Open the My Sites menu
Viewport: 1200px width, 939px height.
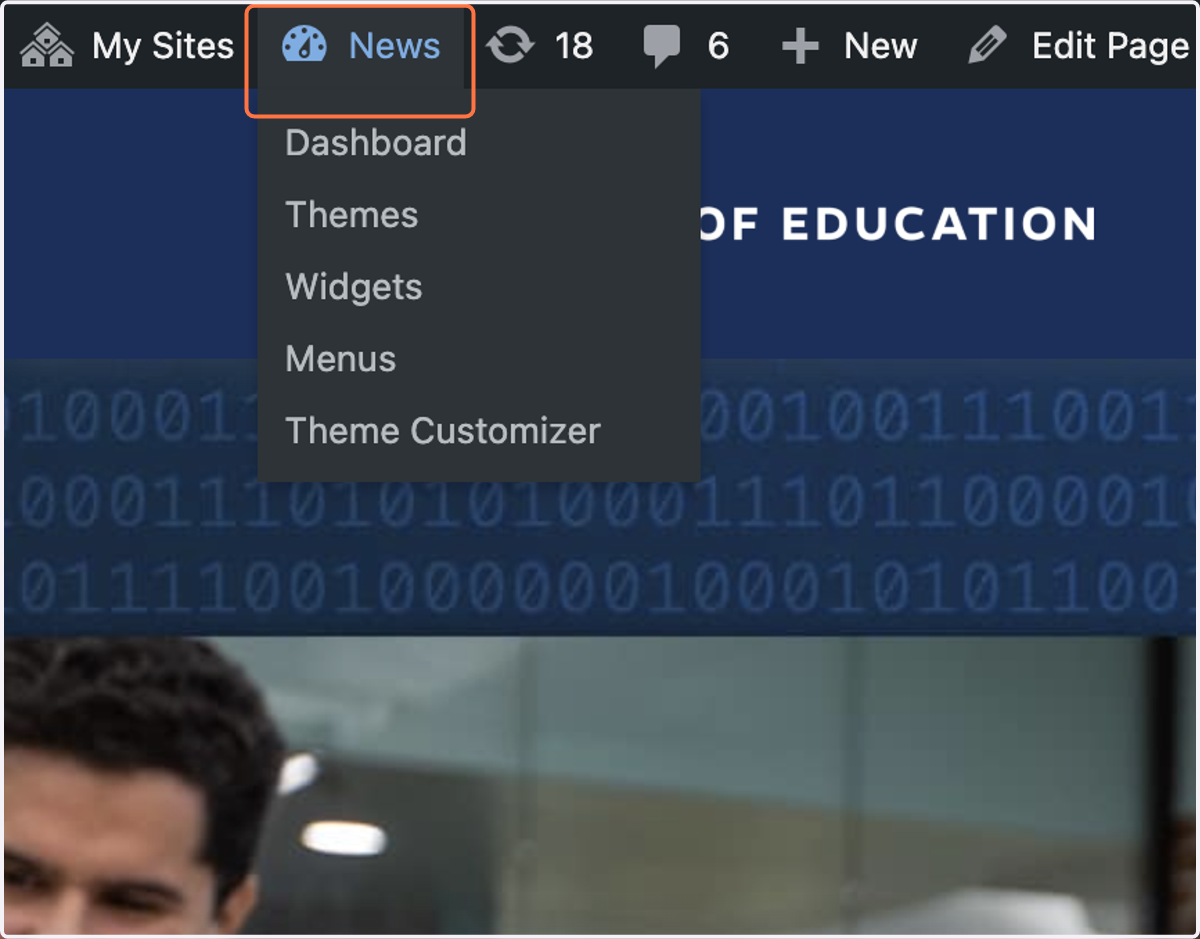coord(127,46)
